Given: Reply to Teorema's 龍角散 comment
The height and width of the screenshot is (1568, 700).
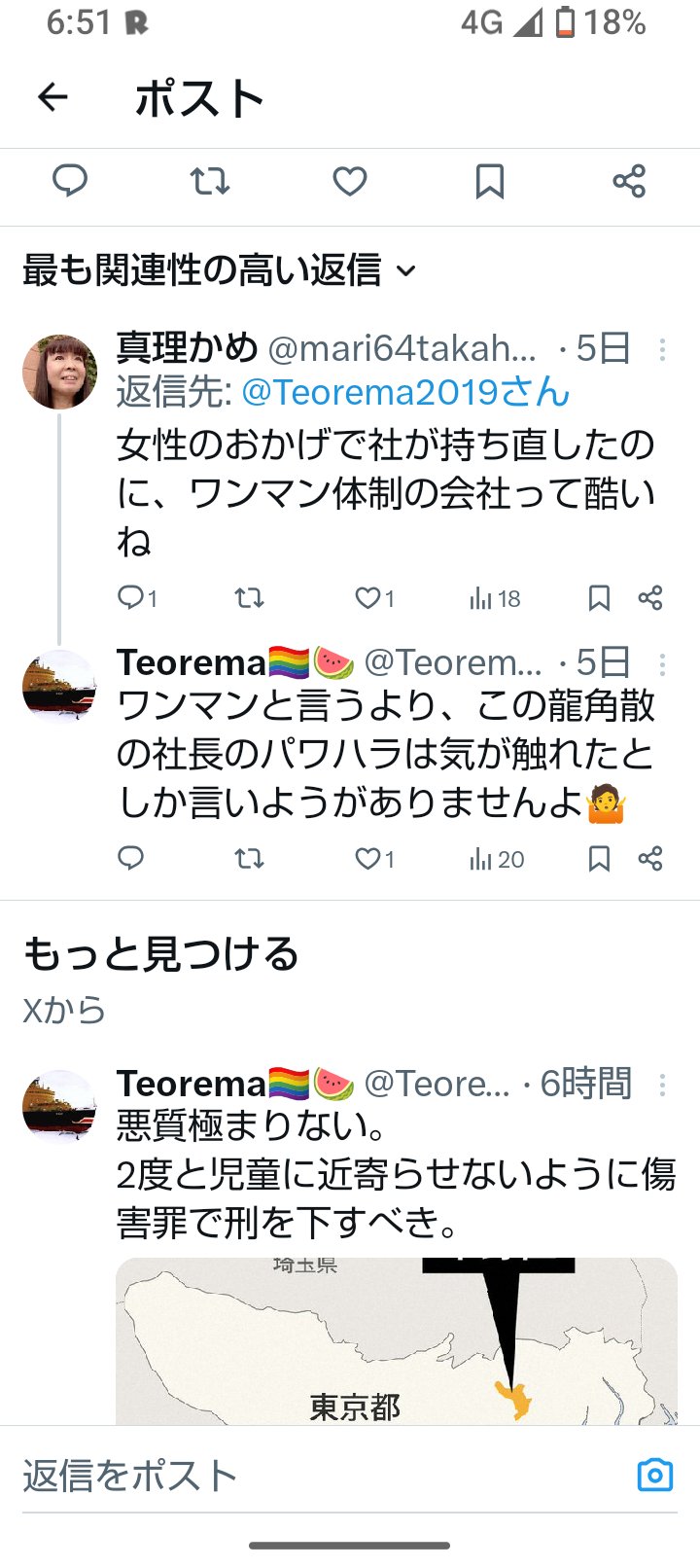Looking at the screenshot, I should (x=130, y=858).
